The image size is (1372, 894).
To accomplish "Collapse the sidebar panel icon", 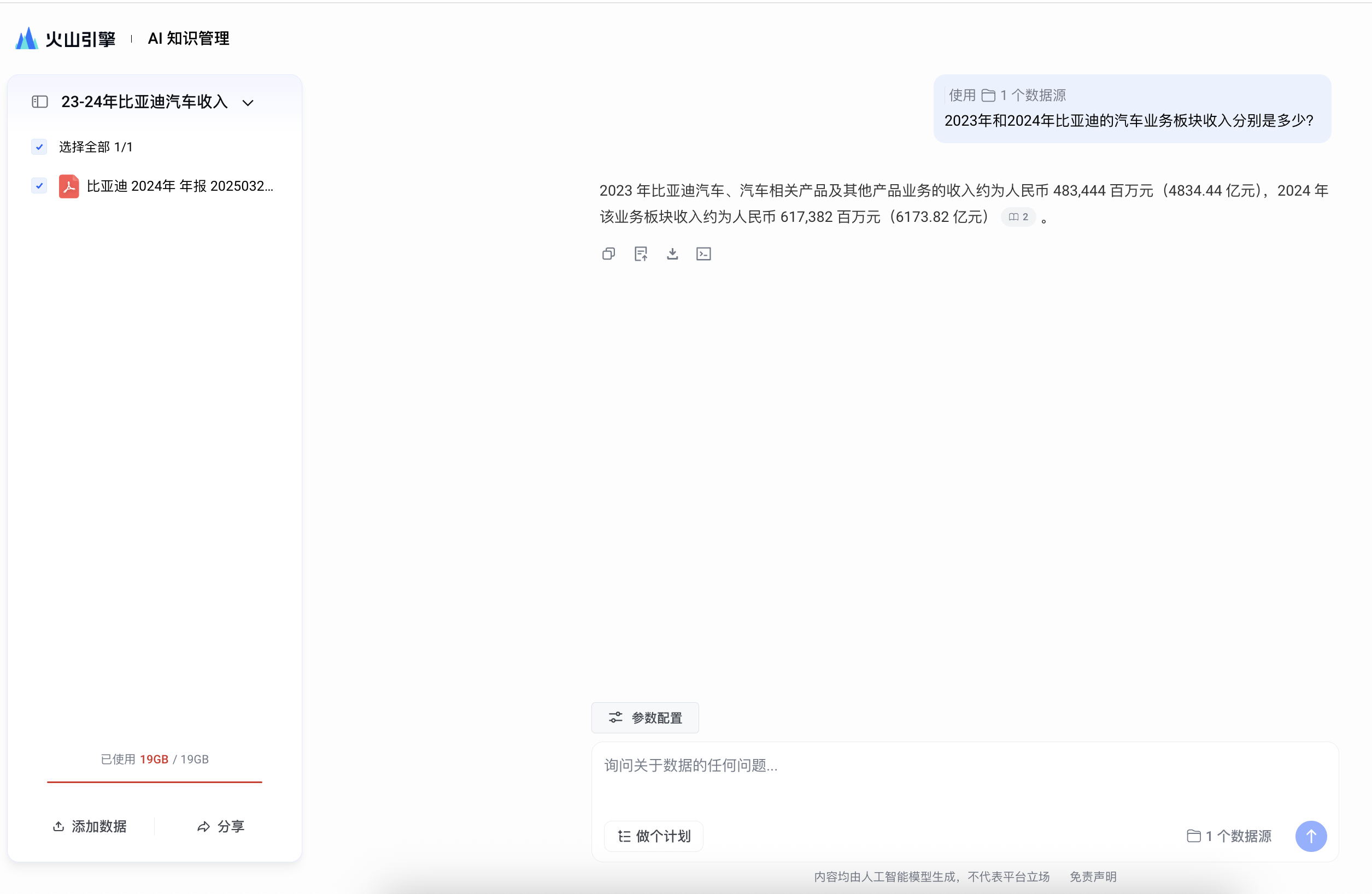I will point(40,102).
